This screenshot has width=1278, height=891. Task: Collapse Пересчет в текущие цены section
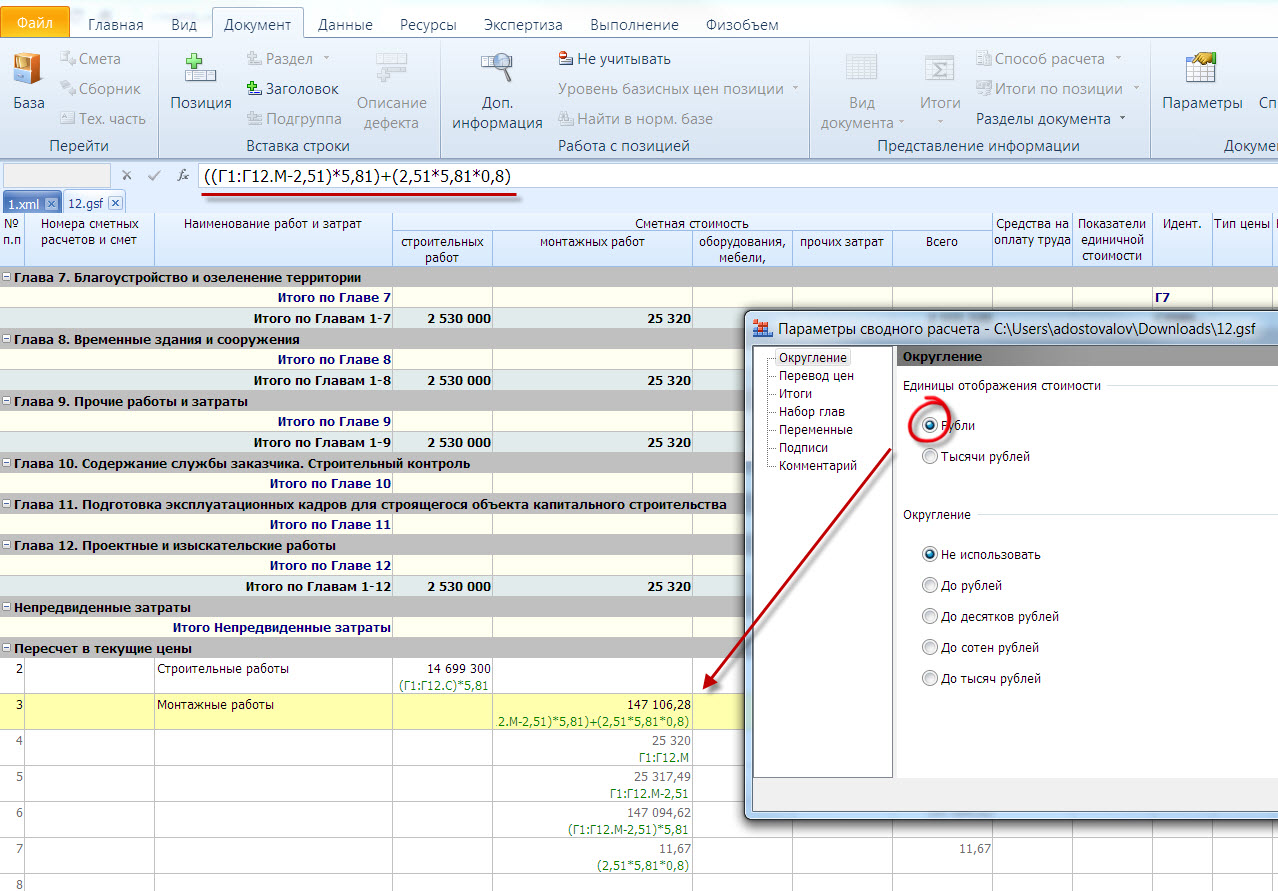coord(7,648)
